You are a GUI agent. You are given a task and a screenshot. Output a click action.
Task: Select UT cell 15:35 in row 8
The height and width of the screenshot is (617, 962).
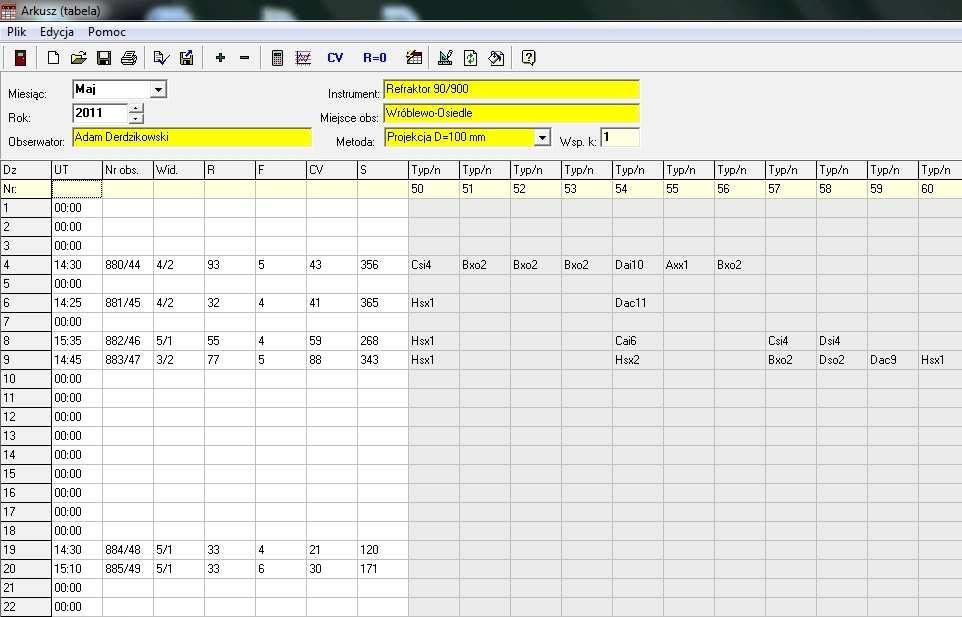[x=77, y=341]
